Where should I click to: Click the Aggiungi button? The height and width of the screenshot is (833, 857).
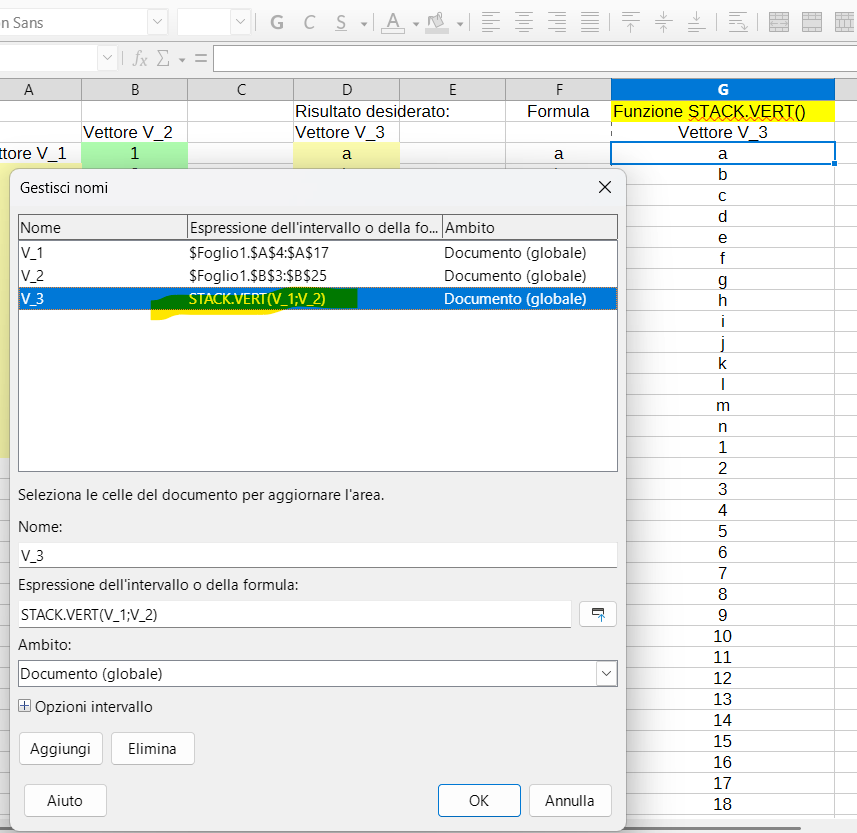[x=60, y=748]
